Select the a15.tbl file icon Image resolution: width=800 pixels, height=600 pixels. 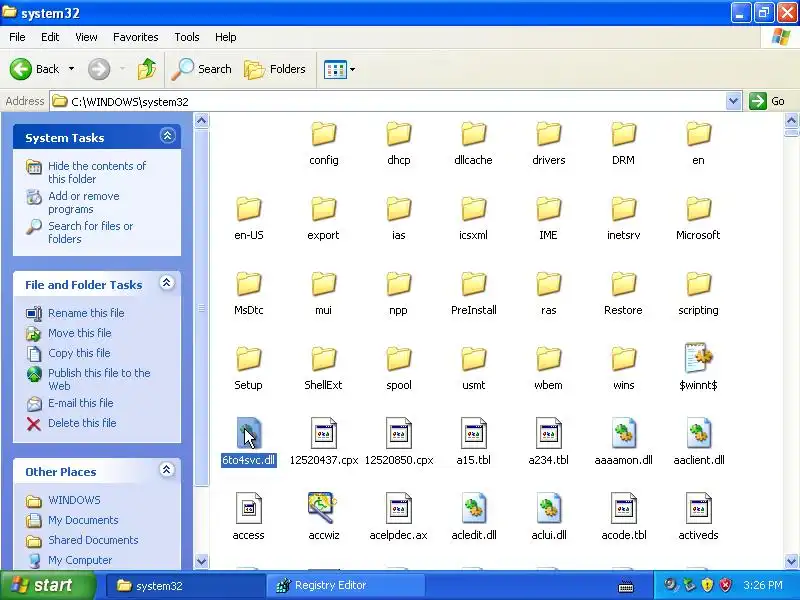(x=473, y=433)
